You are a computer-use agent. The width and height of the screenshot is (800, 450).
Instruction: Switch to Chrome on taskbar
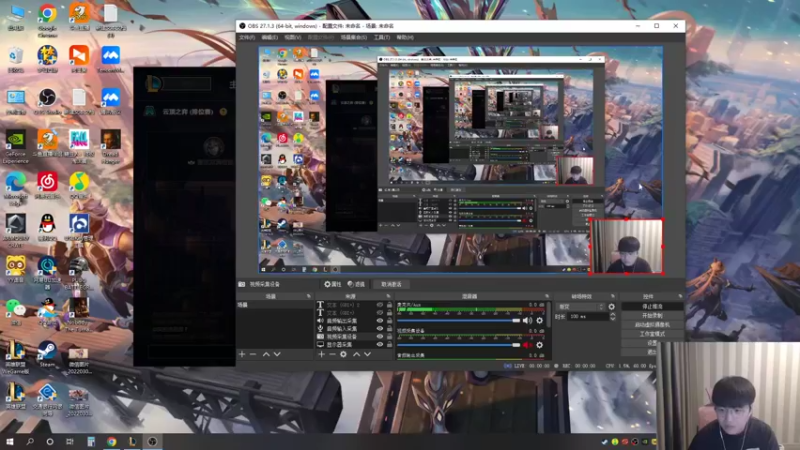tap(112, 441)
